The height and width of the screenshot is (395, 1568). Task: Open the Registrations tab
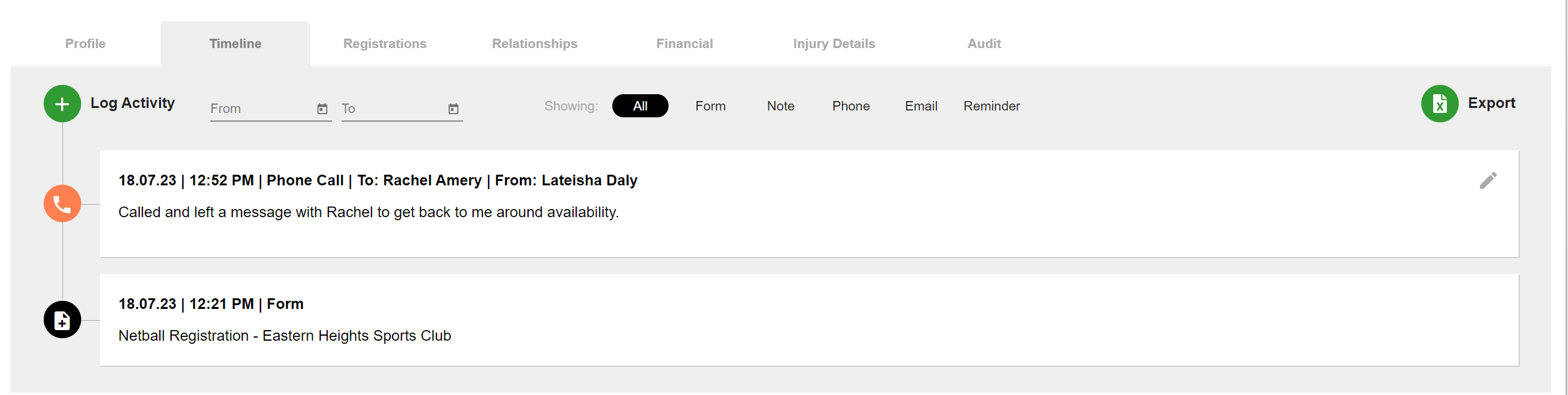(385, 44)
